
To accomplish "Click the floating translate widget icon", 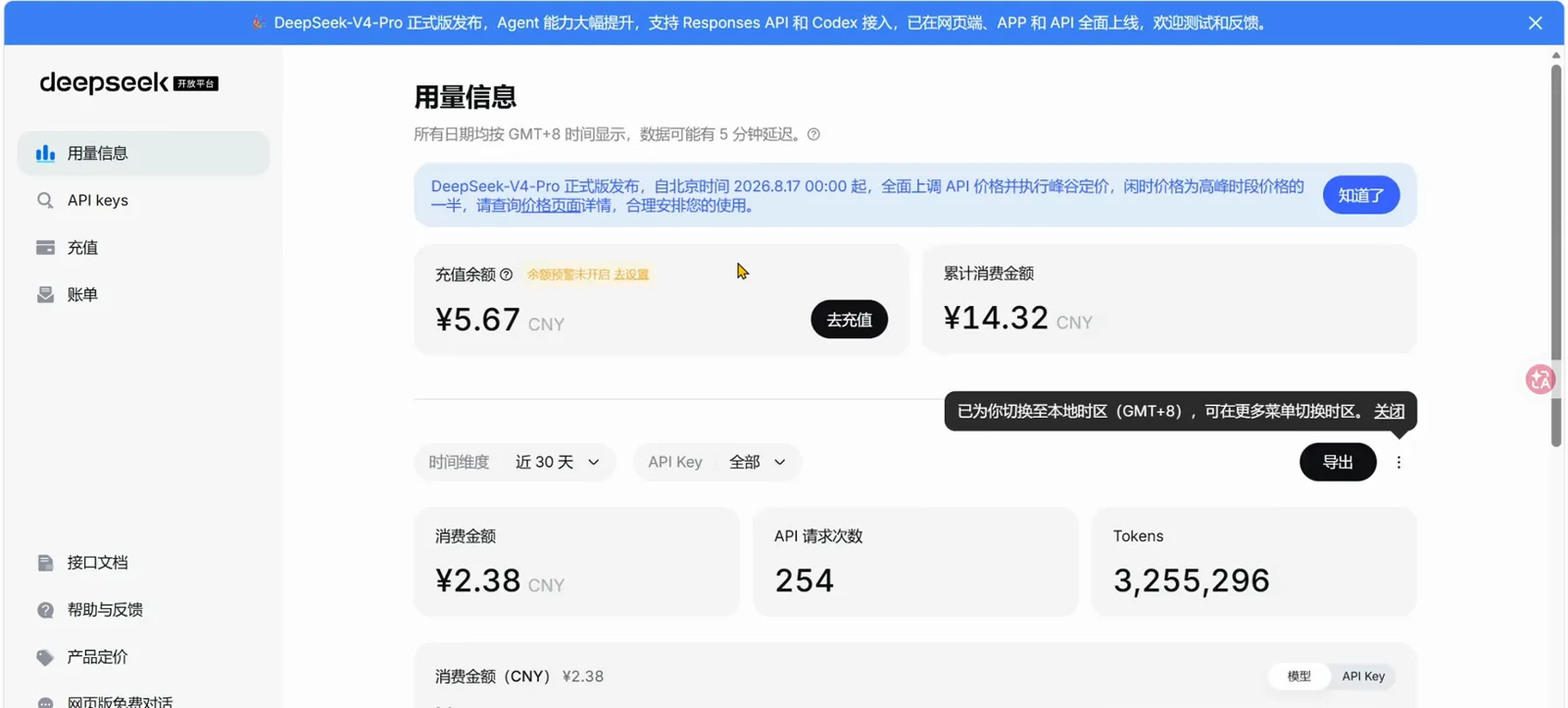I will click(1541, 379).
